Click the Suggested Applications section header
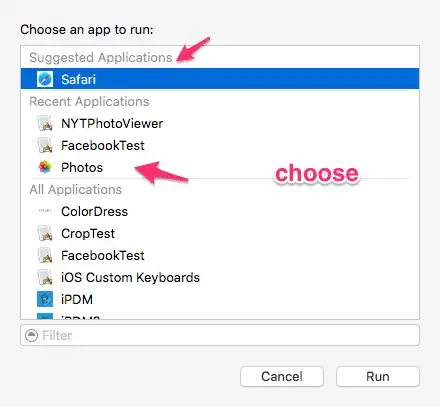This screenshot has height=407, width=440. click(x=101, y=57)
